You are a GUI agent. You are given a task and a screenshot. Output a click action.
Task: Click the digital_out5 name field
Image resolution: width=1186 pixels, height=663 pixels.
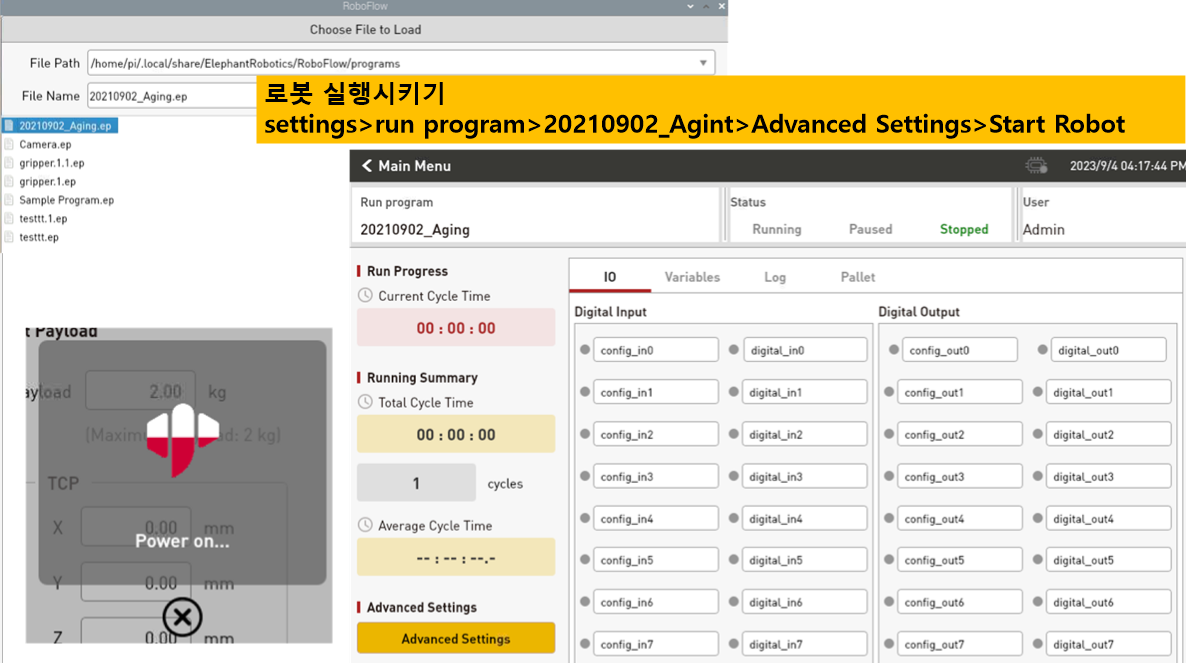(x=1108, y=560)
